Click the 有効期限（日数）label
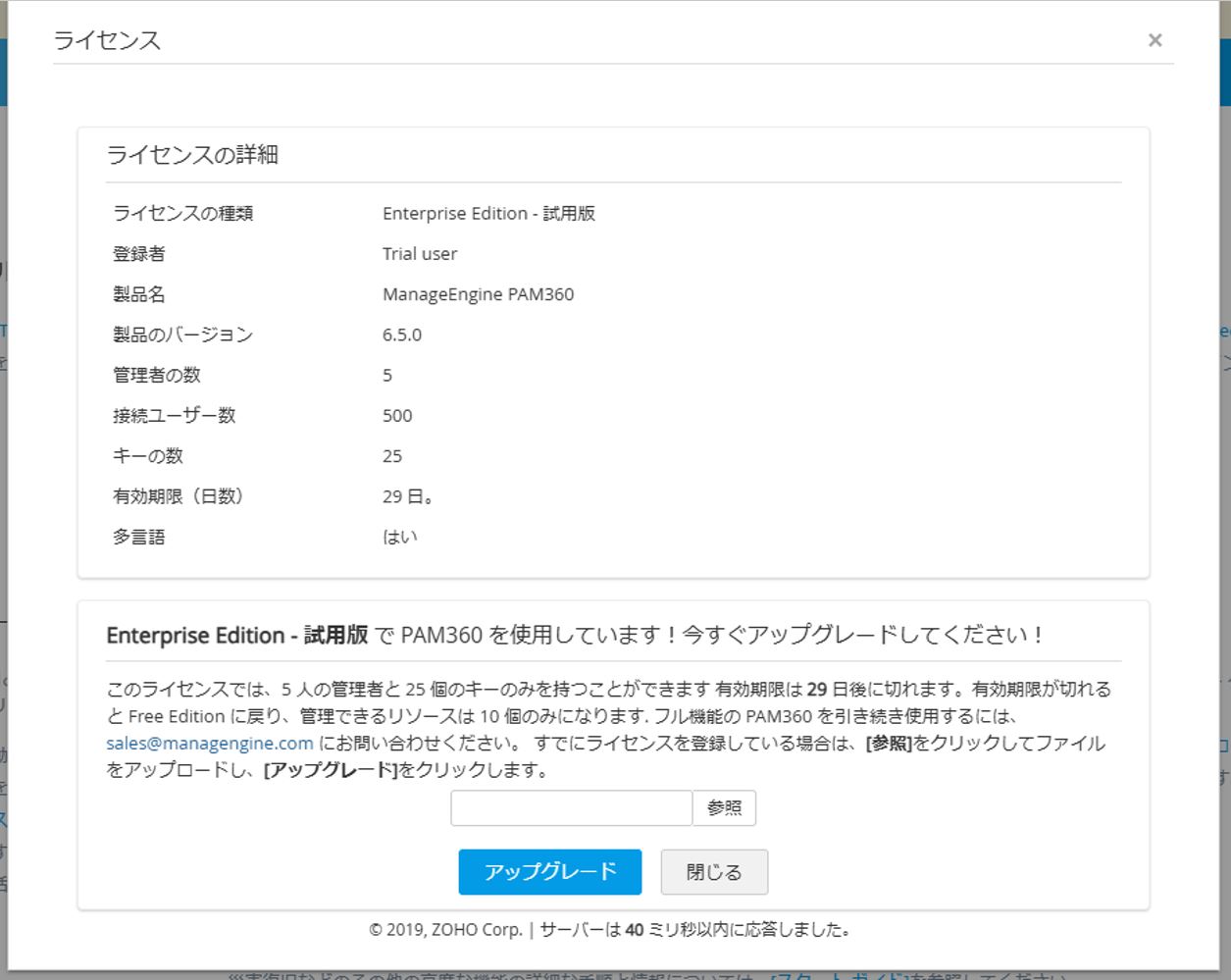 tap(178, 496)
